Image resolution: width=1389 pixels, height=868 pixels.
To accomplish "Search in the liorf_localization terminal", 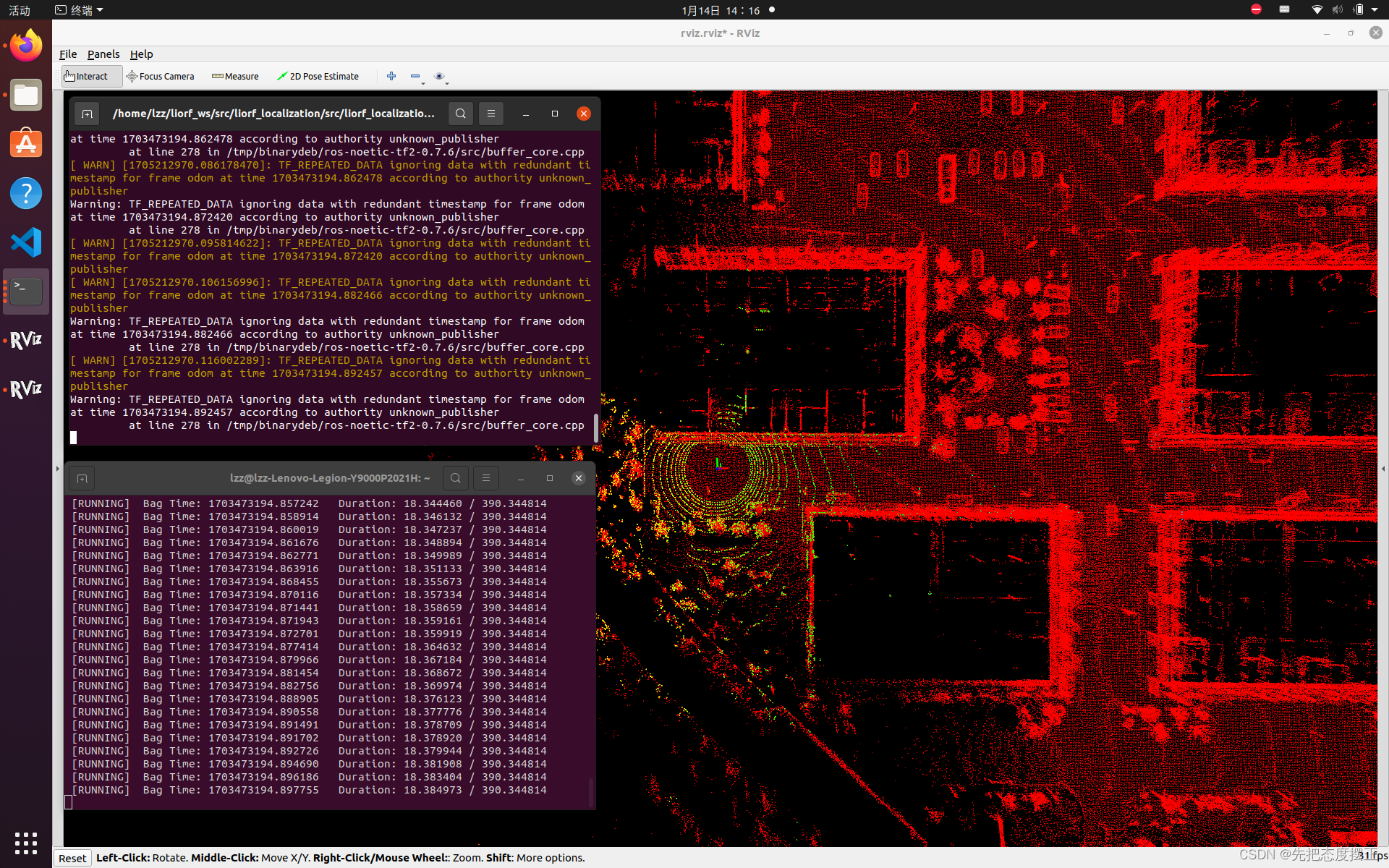I will pos(461,114).
